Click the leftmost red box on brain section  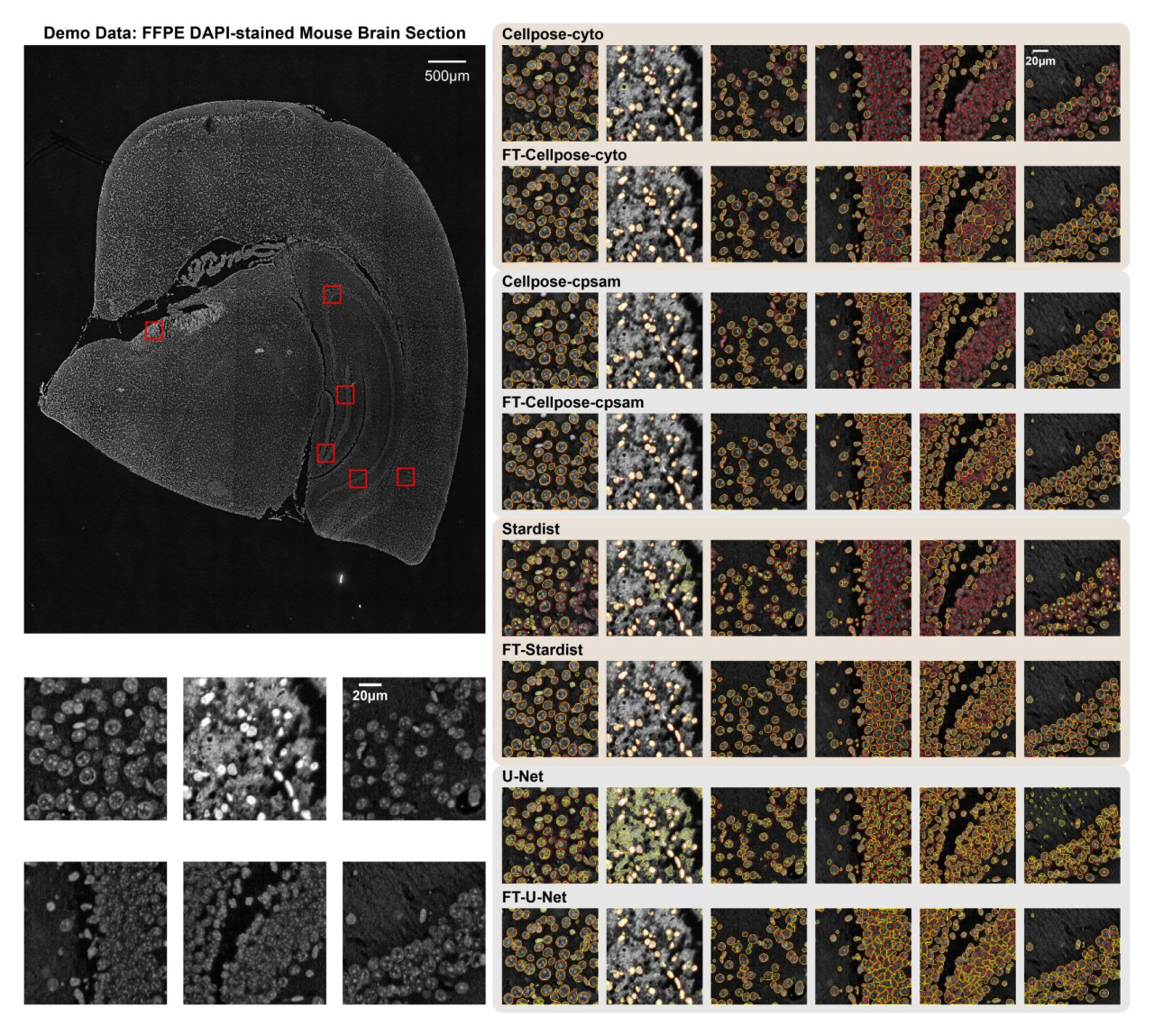pyautogui.click(x=154, y=331)
